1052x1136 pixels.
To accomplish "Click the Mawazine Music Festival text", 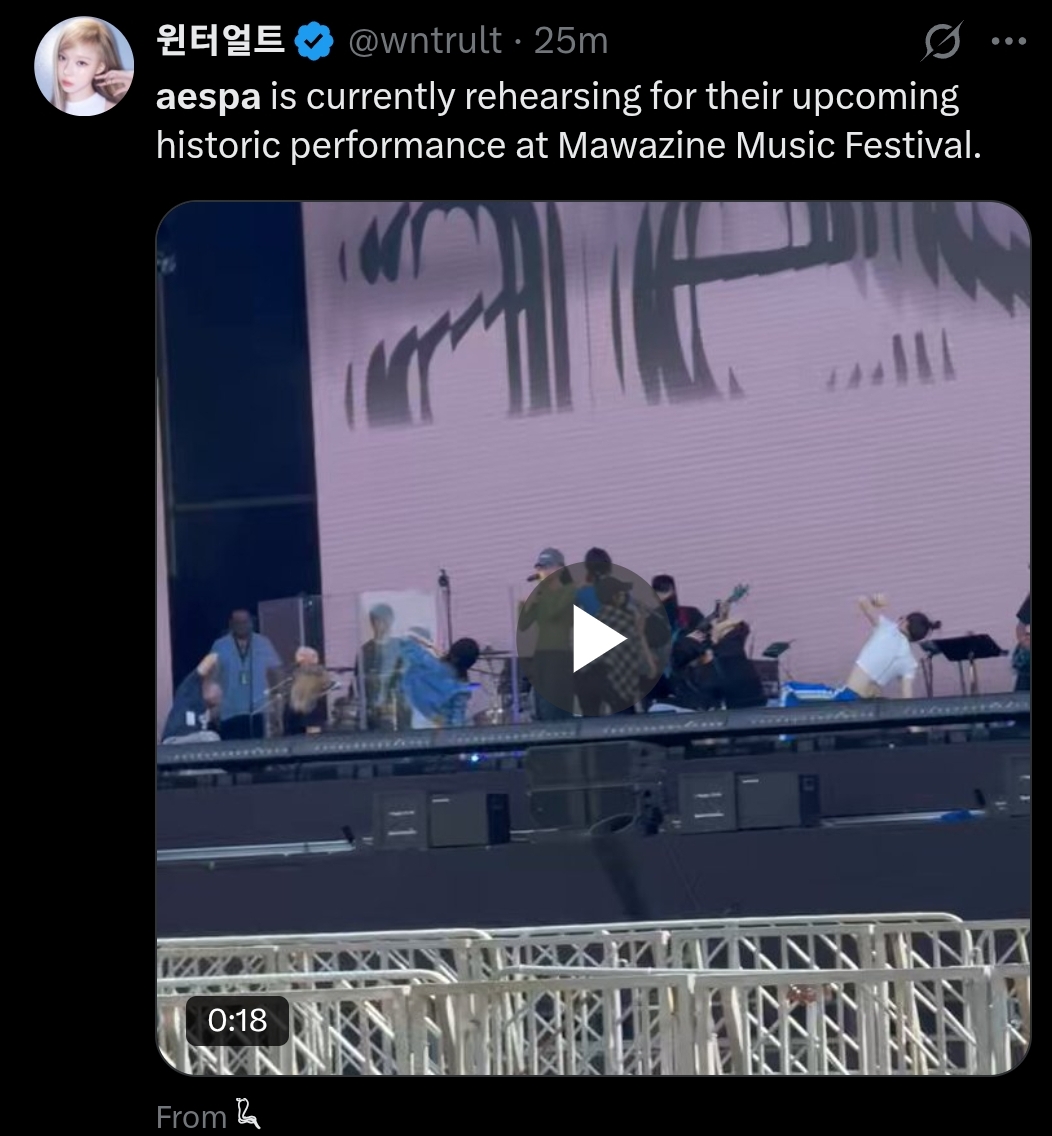I will [769, 145].
